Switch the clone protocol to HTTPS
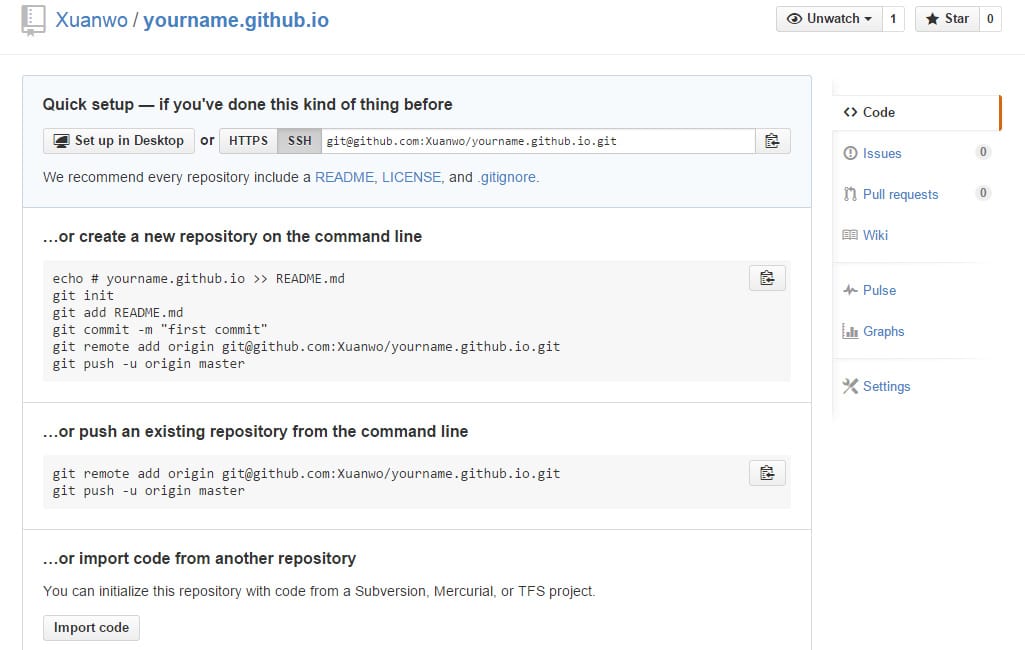The height and width of the screenshot is (650, 1025). (x=247, y=140)
